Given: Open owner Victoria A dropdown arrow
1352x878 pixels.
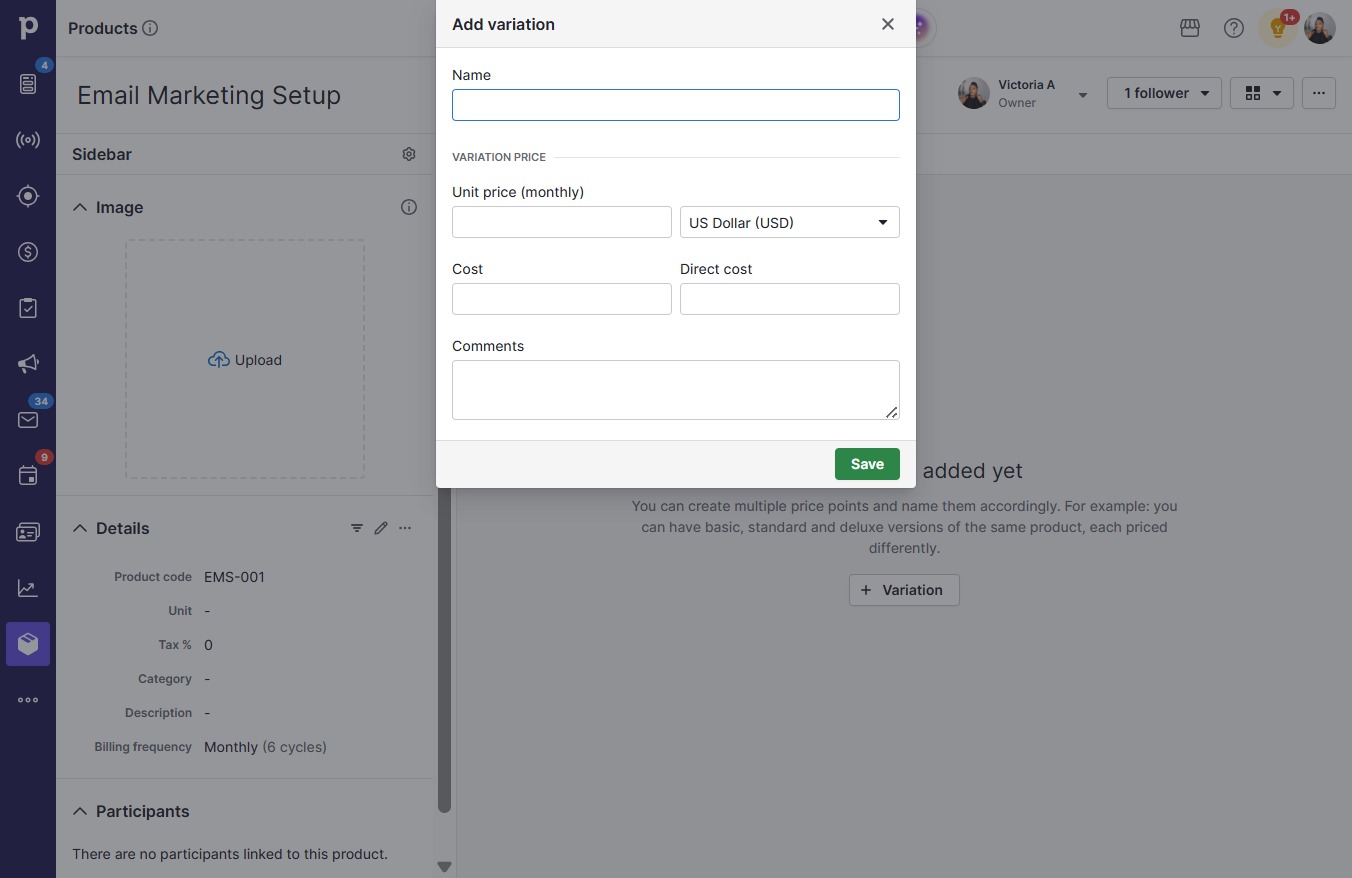Looking at the screenshot, I should (x=1083, y=95).
